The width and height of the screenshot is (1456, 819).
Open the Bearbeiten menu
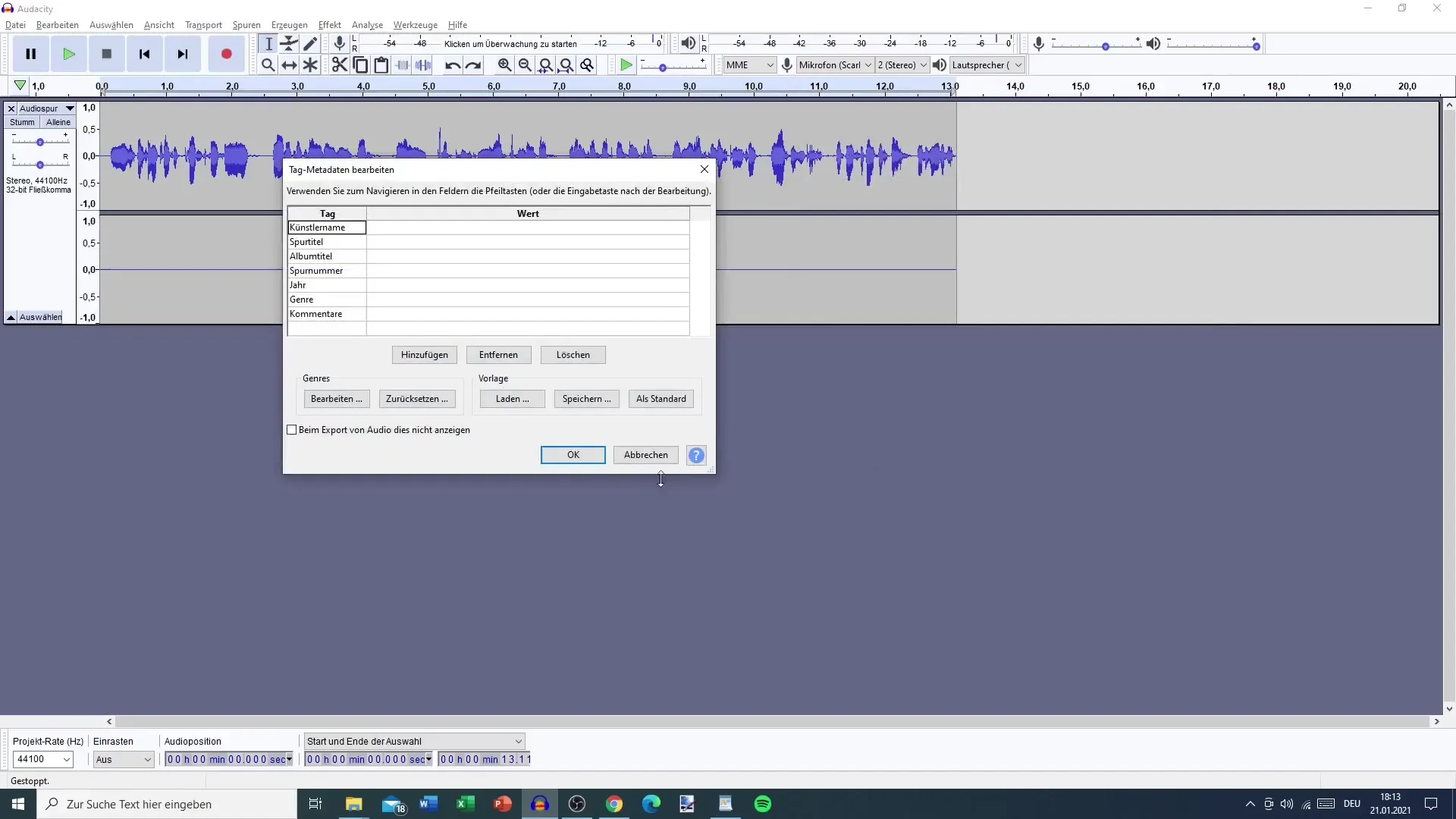[x=58, y=25]
